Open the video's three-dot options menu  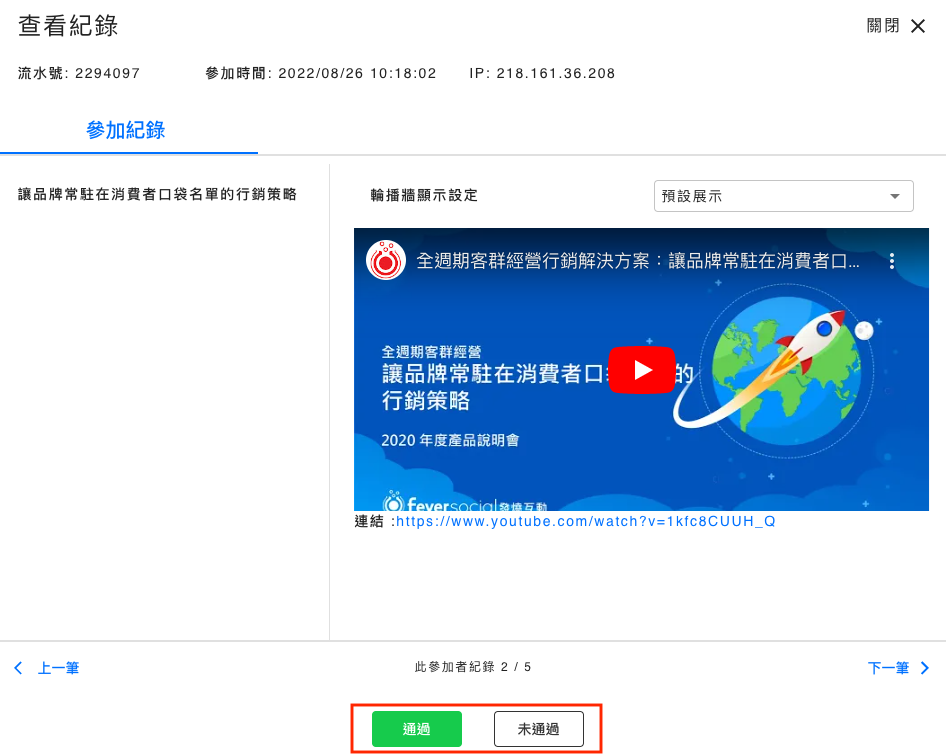pyautogui.click(x=892, y=261)
